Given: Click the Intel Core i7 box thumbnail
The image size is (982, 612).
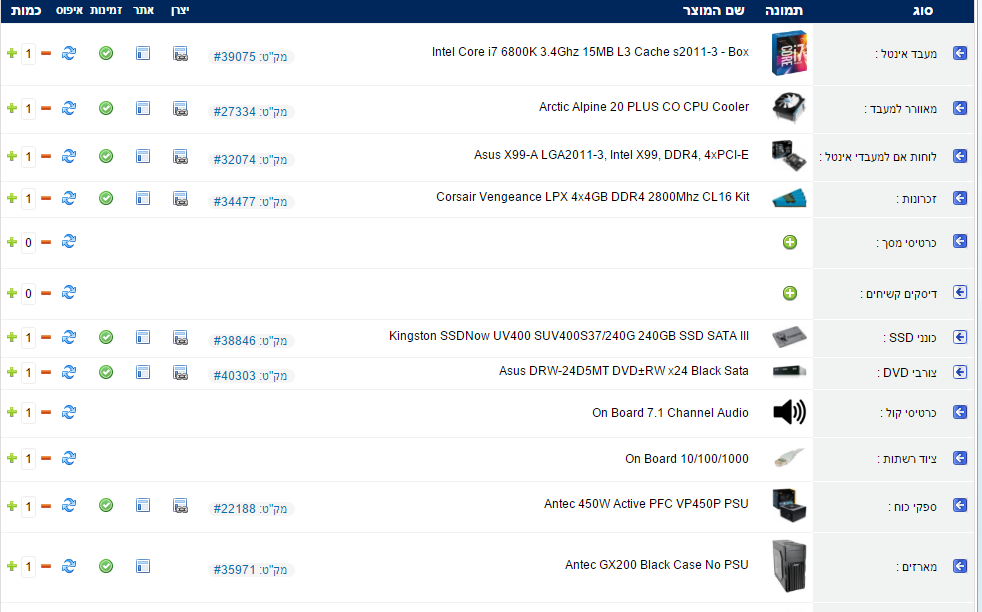Looking at the screenshot, I should point(789,53).
